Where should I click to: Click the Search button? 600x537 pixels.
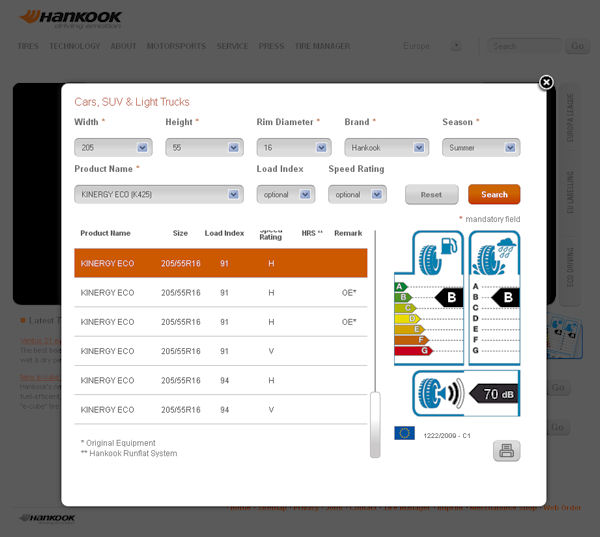point(494,194)
